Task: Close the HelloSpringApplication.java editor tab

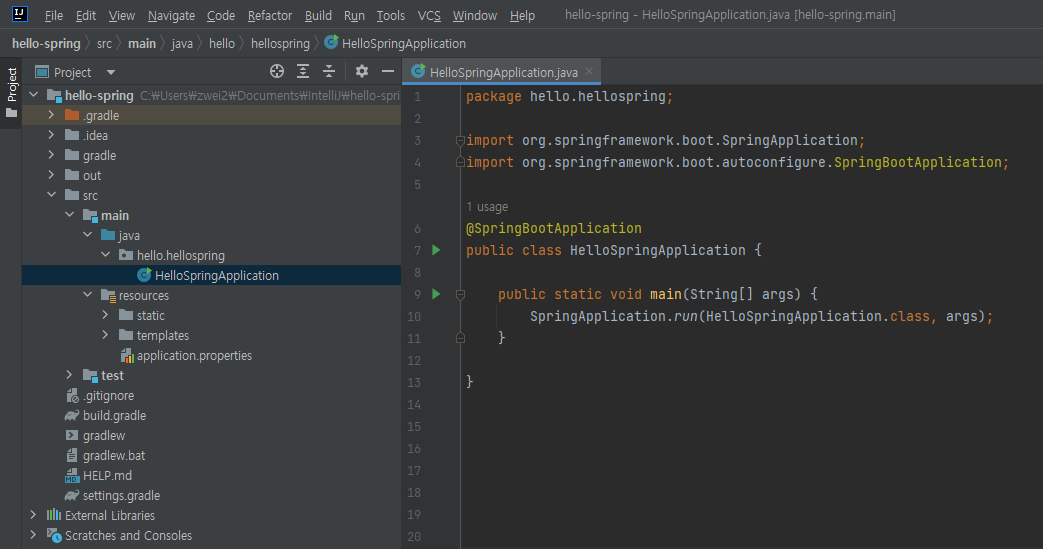Action: pos(589,71)
